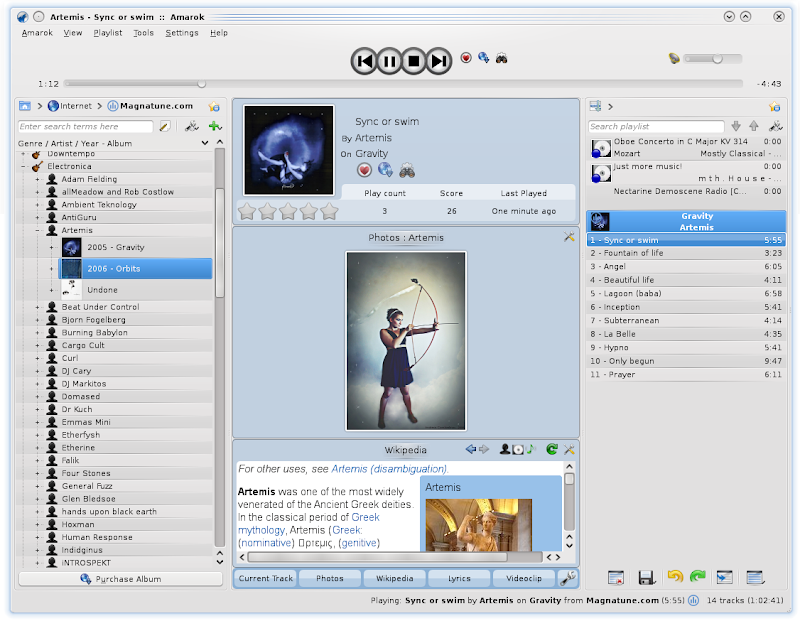Open the Wikipedia applet settings icon
The image size is (800, 621).
point(569,450)
